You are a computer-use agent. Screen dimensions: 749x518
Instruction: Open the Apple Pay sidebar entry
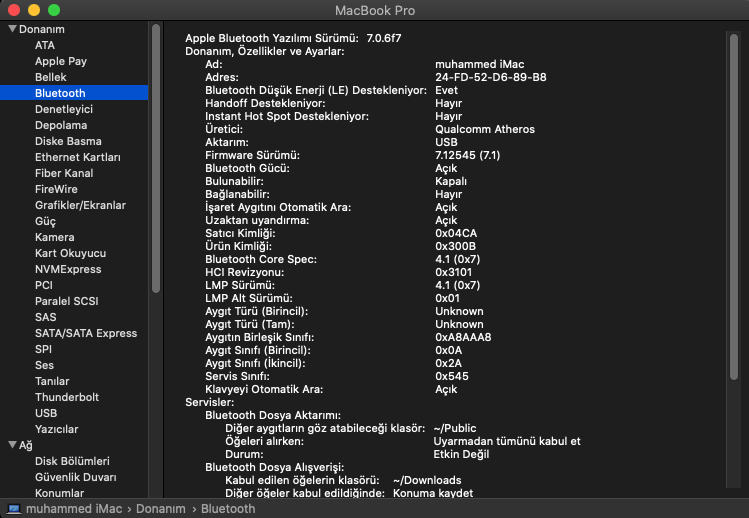point(61,61)
